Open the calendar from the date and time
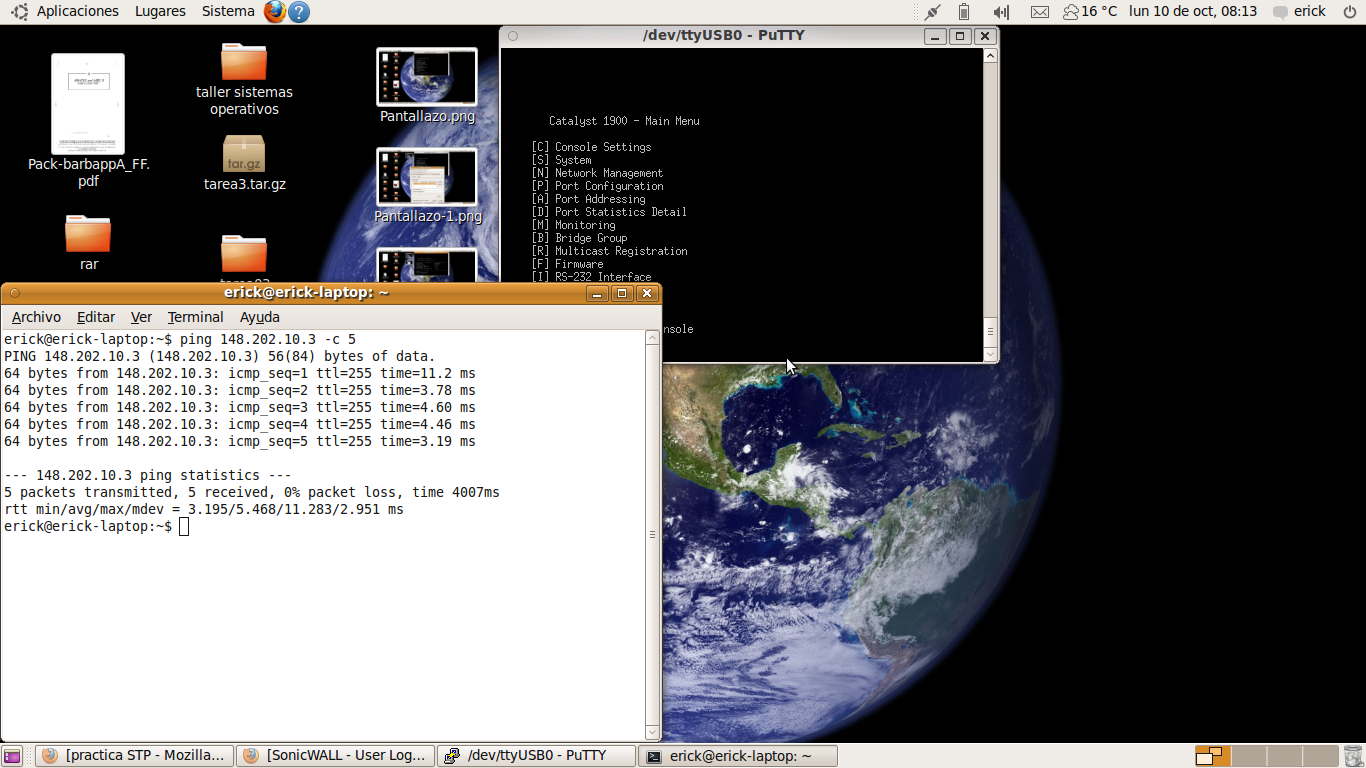The height and width of the screenshot is (768, 1366). point(1193,11)
